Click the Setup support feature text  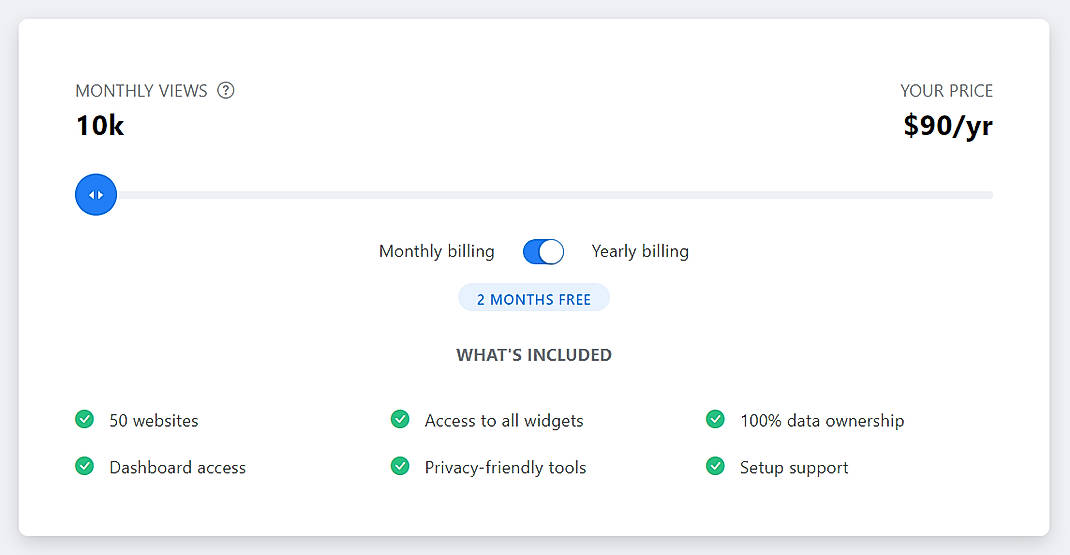(794, 468)
